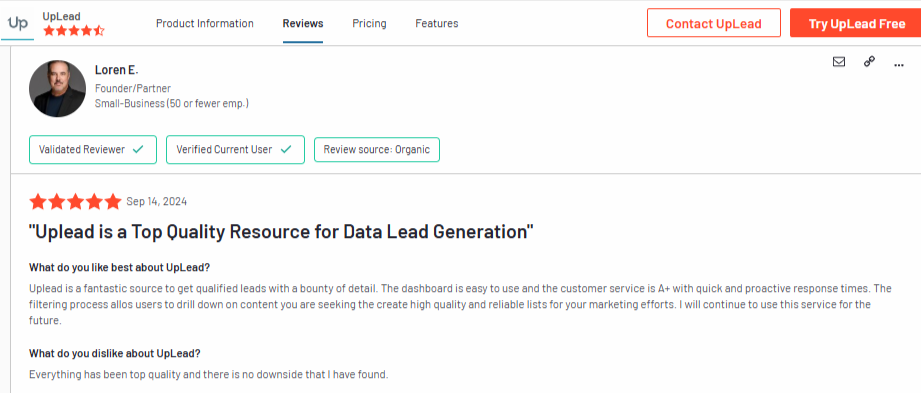Click the Review source: Organic badge
The width and height of the screenshot is (921, 393).
click(x=377, y=149)
